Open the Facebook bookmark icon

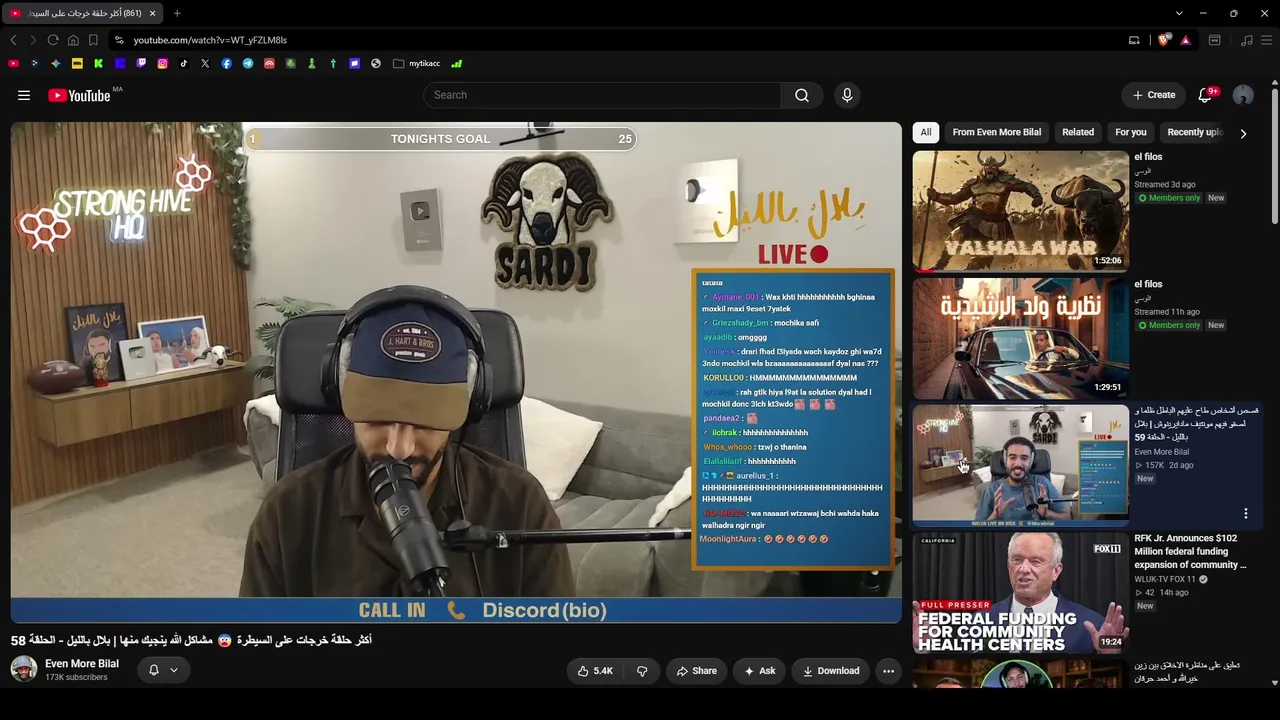tap(226, 63)
